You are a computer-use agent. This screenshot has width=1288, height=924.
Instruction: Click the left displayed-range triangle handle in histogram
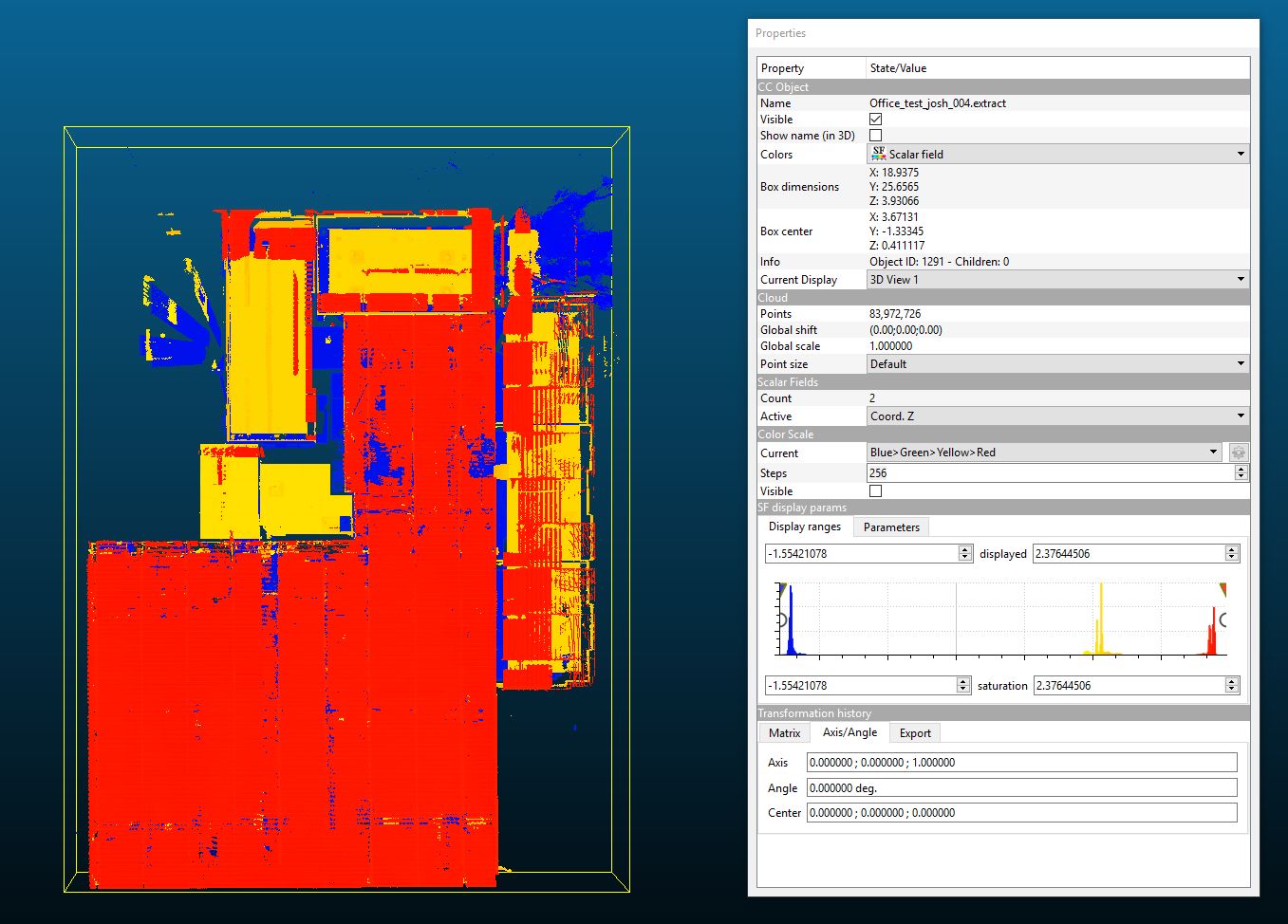click(781, 589)
